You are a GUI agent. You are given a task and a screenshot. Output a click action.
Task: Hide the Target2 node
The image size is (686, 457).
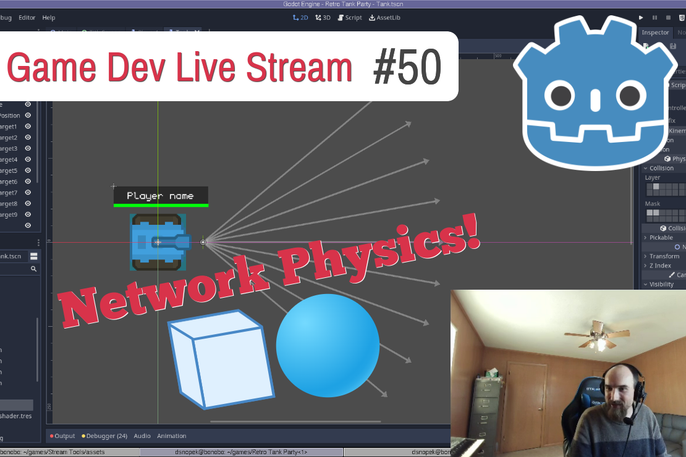pos(28,137)
